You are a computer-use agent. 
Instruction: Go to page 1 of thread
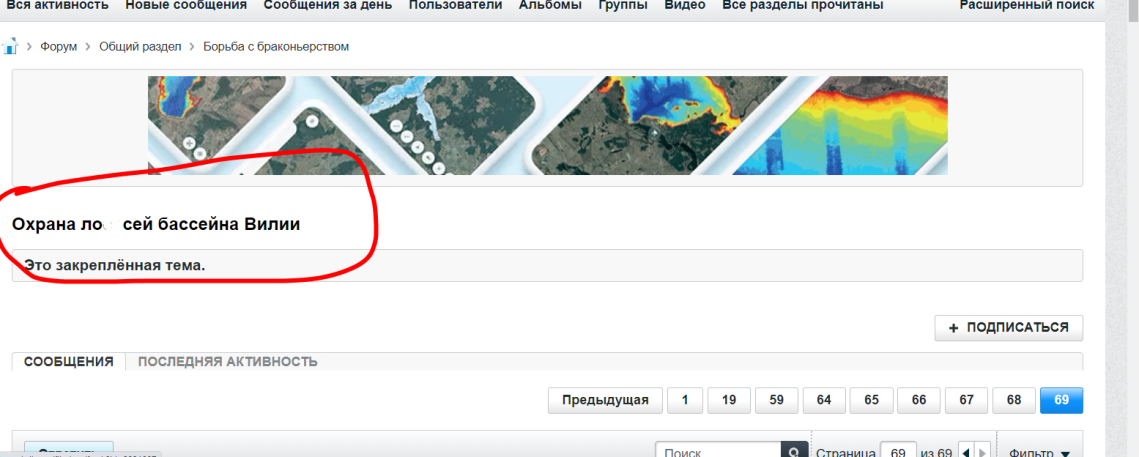[x=685, y=400]
